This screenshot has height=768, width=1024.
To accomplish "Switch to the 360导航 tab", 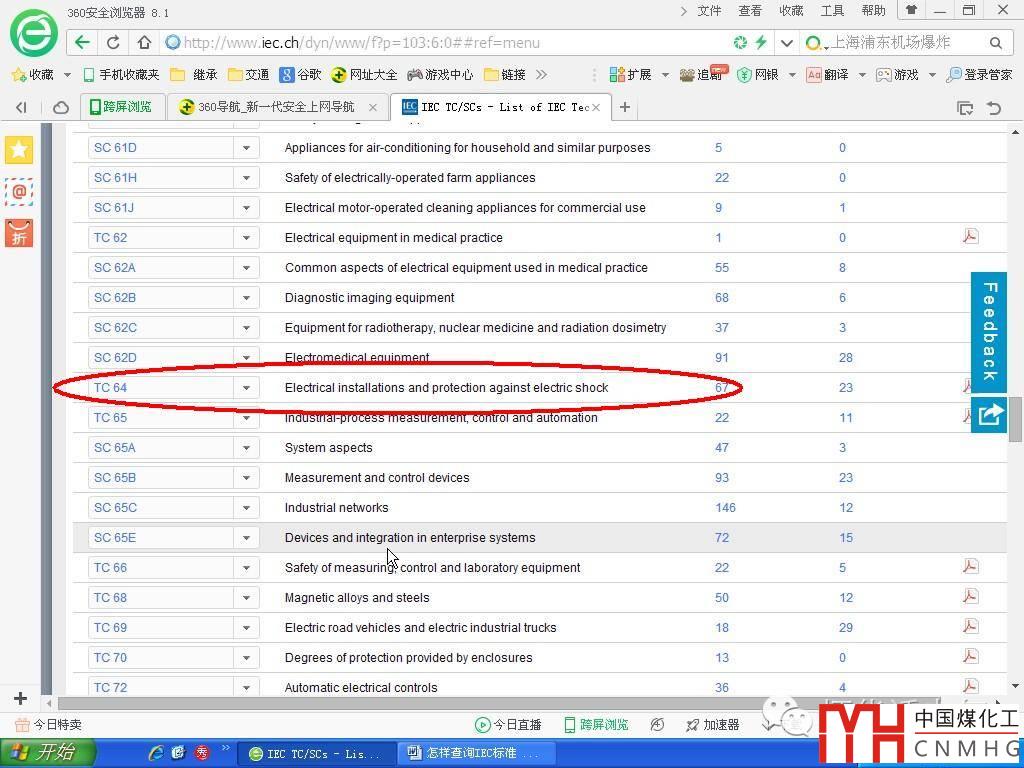I will pos(275,107).
